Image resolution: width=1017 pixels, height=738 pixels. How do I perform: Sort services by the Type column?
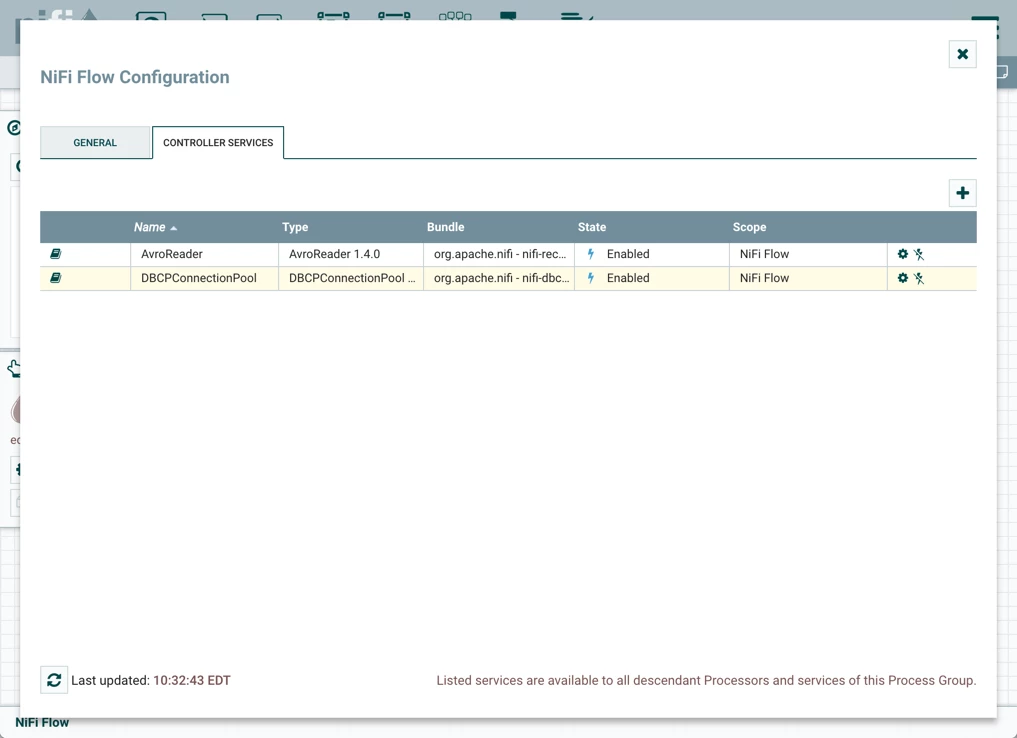coord(294,227)
